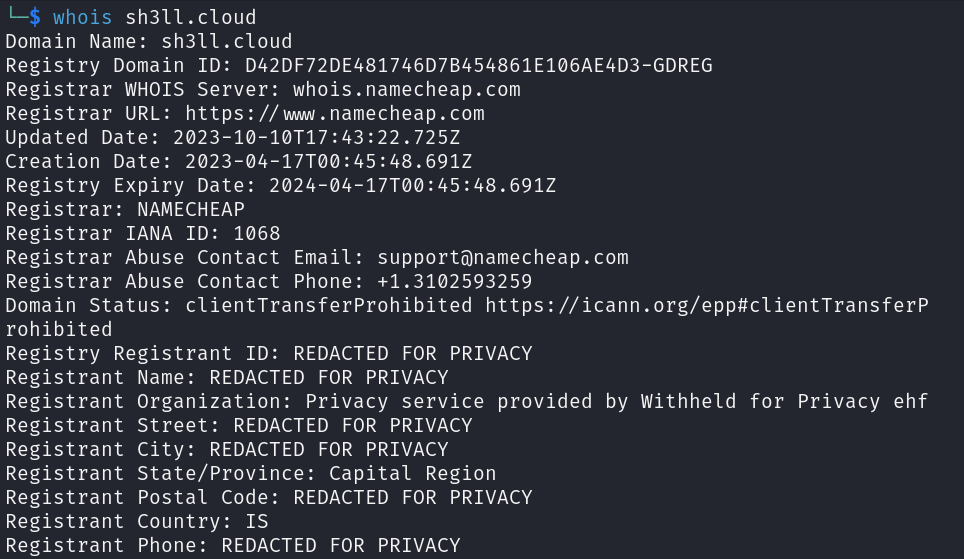964x559 pixels.
Task: Click the Updated Date timestamp
Action: coord(316,138)
